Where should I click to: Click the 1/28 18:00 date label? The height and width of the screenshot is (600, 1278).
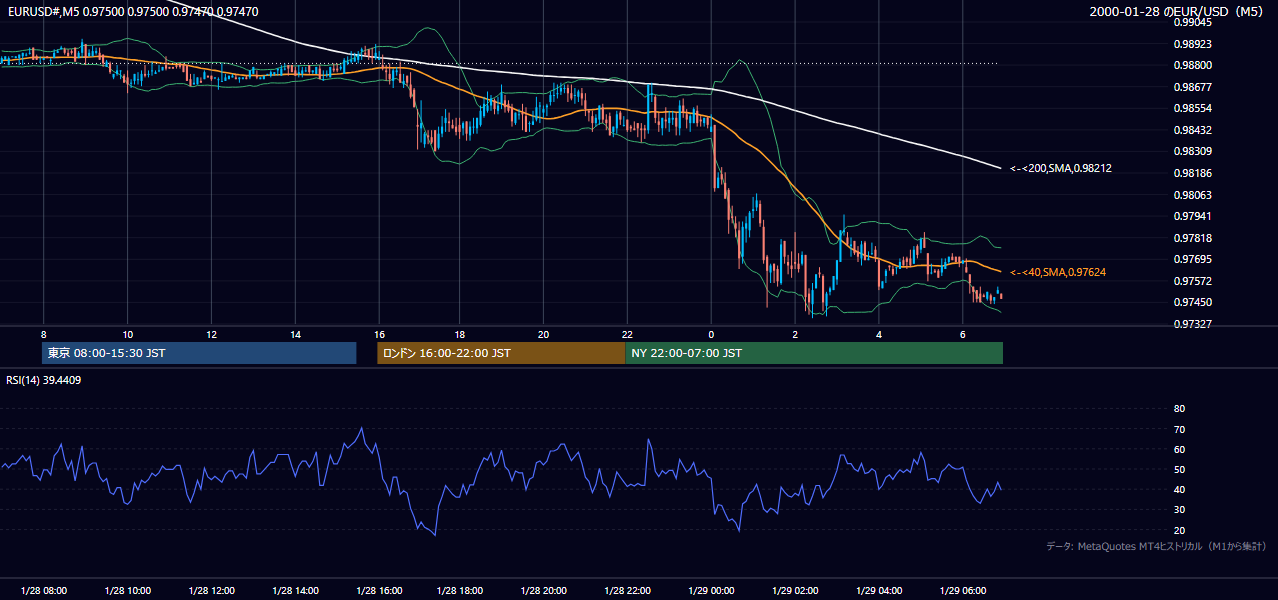[462, 591]
